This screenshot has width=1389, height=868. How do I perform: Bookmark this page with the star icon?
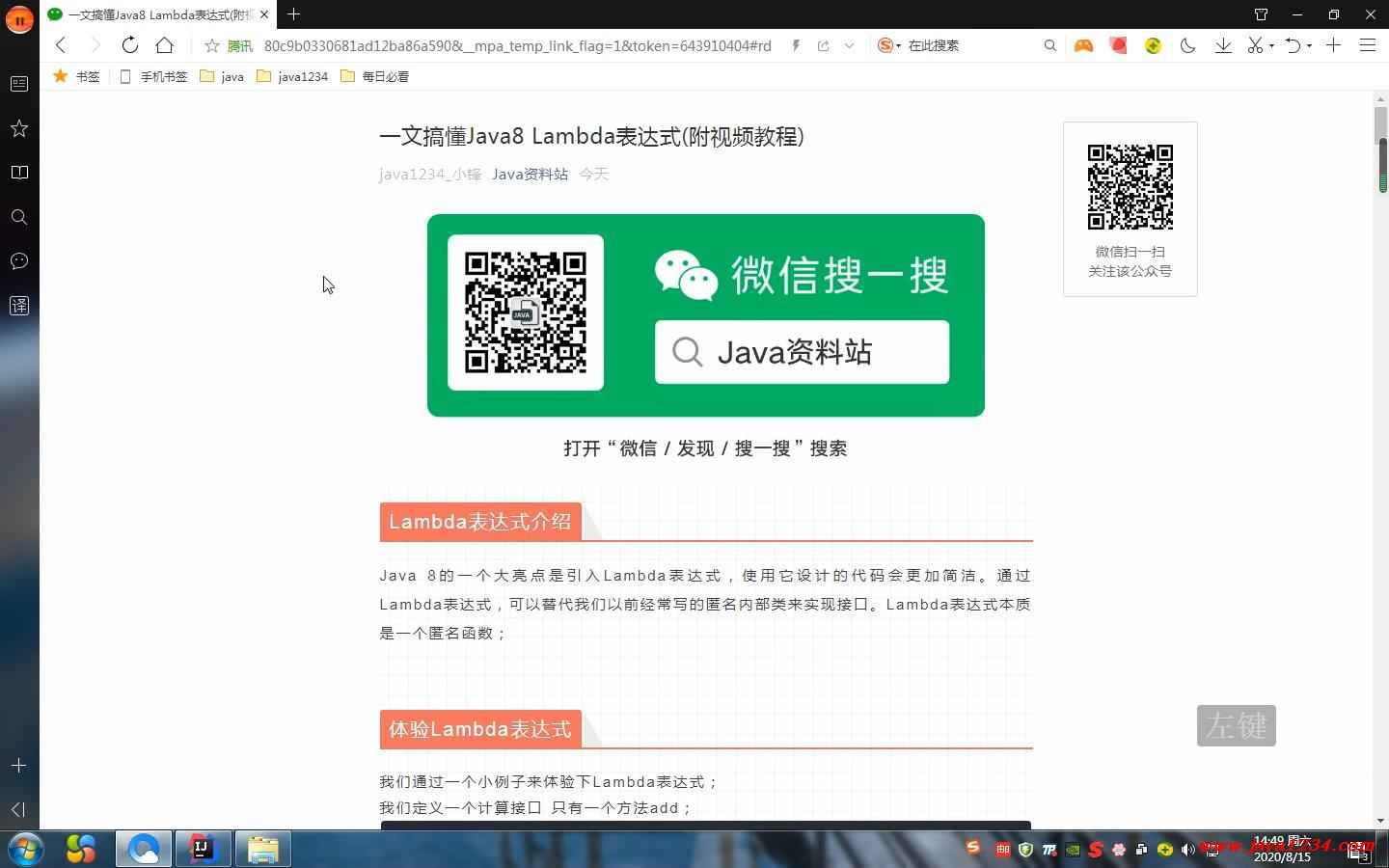click(x=212, y=45)
